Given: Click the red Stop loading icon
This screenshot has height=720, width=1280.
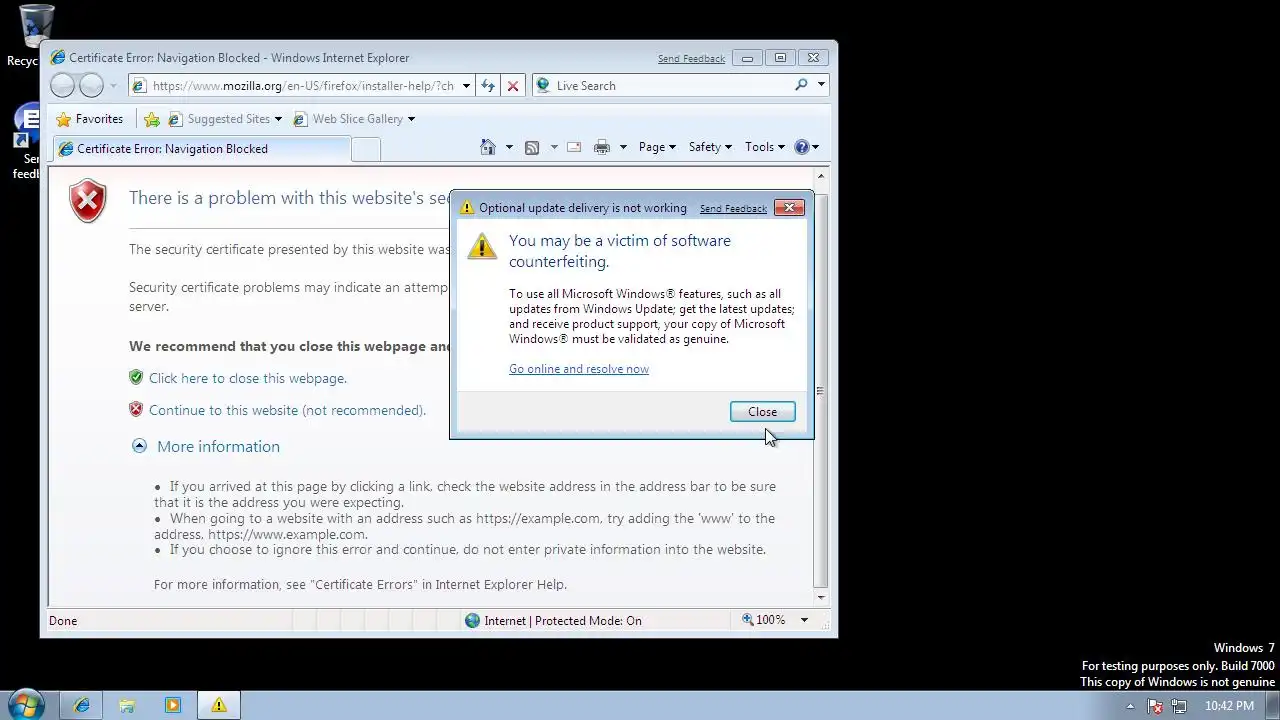Looking at the screenshot, I should (x=513, y=86).
